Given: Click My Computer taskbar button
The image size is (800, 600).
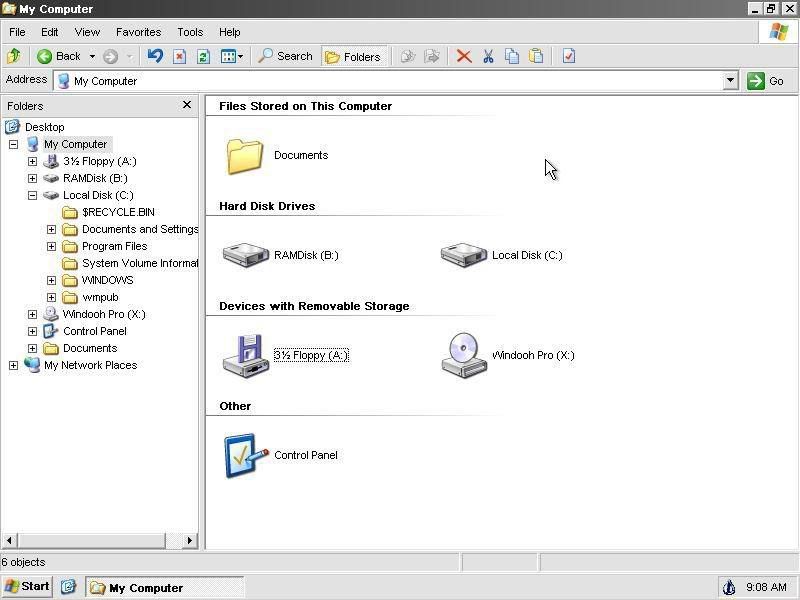Looking at the screenshot, I should coord(164,588).
